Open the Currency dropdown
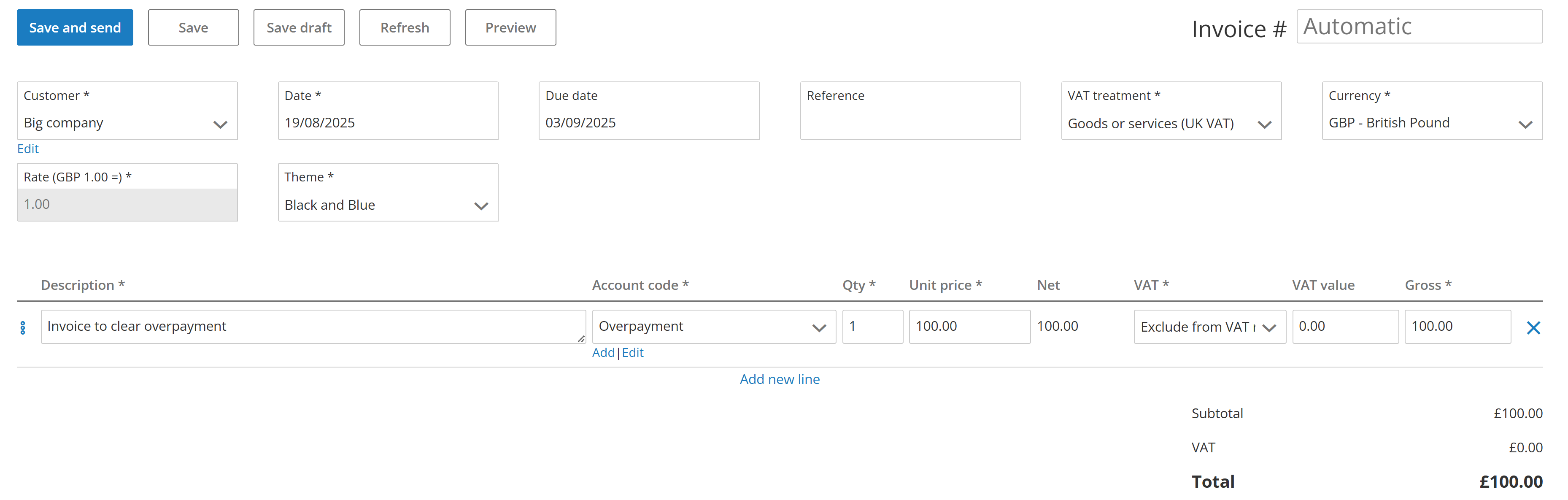1568x500 pixels. click(1431, 123)
